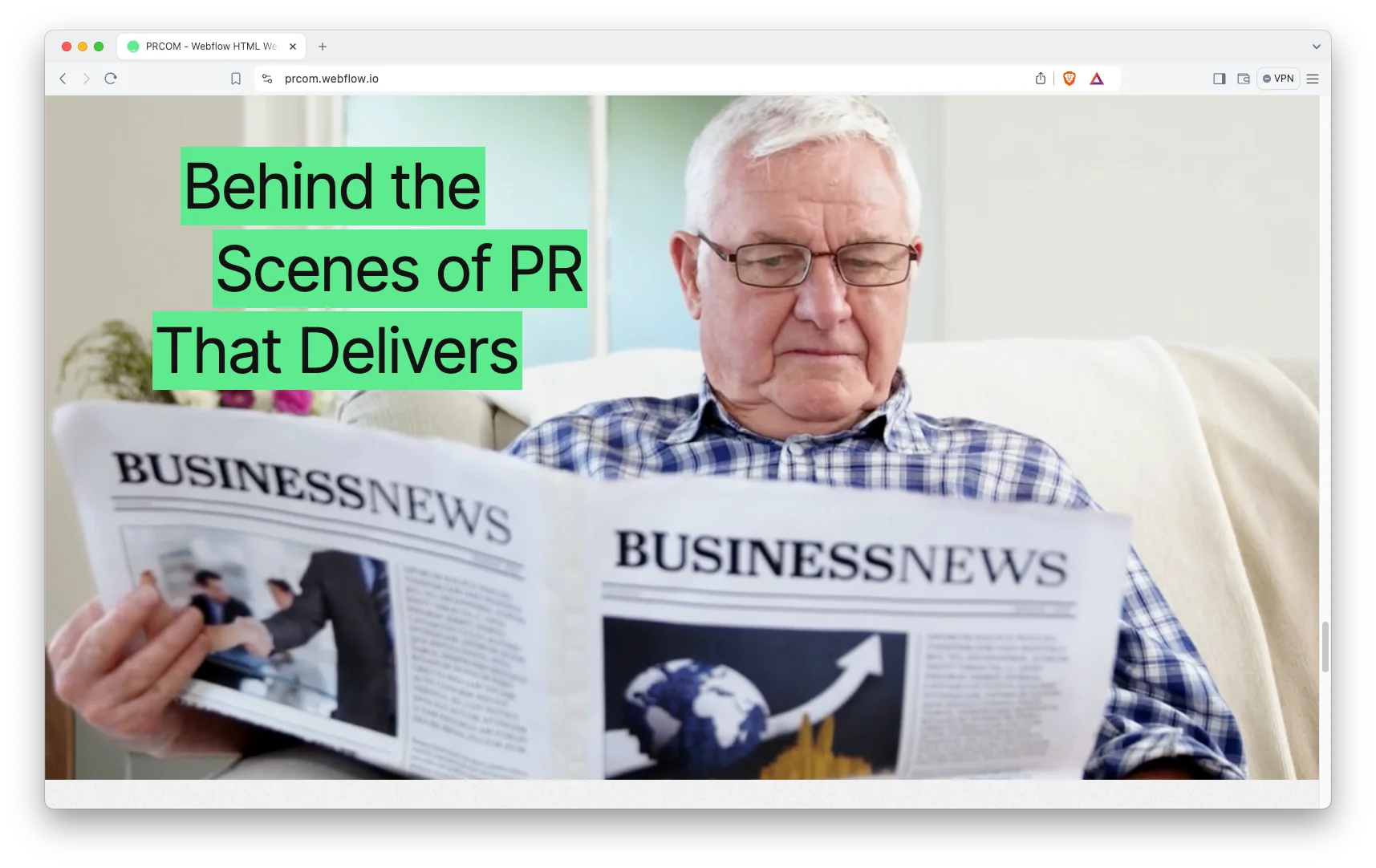Viewport: 1376px width, 868px height.
Task: Click the share icon in address bar
Action: pyautogui.click(x=1041, y=79)
